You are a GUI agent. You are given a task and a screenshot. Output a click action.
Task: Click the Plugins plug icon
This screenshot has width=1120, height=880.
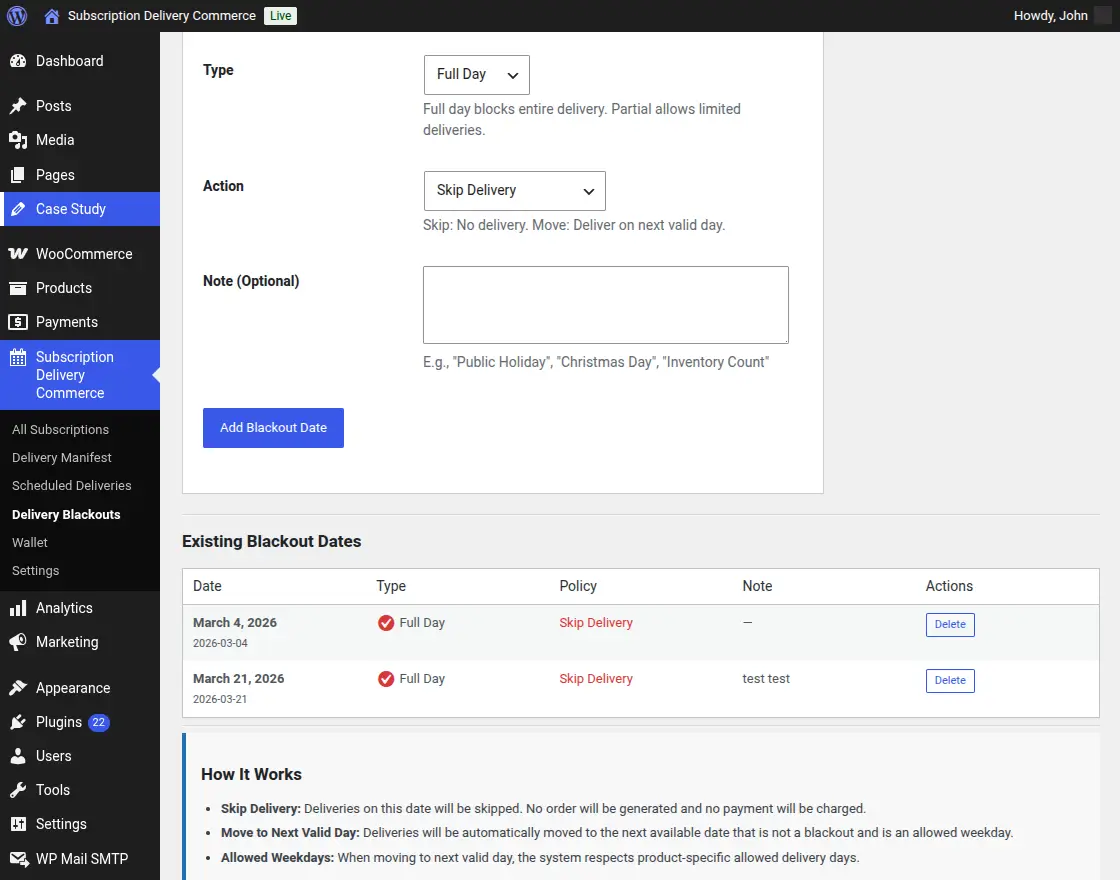coord(18,722)
